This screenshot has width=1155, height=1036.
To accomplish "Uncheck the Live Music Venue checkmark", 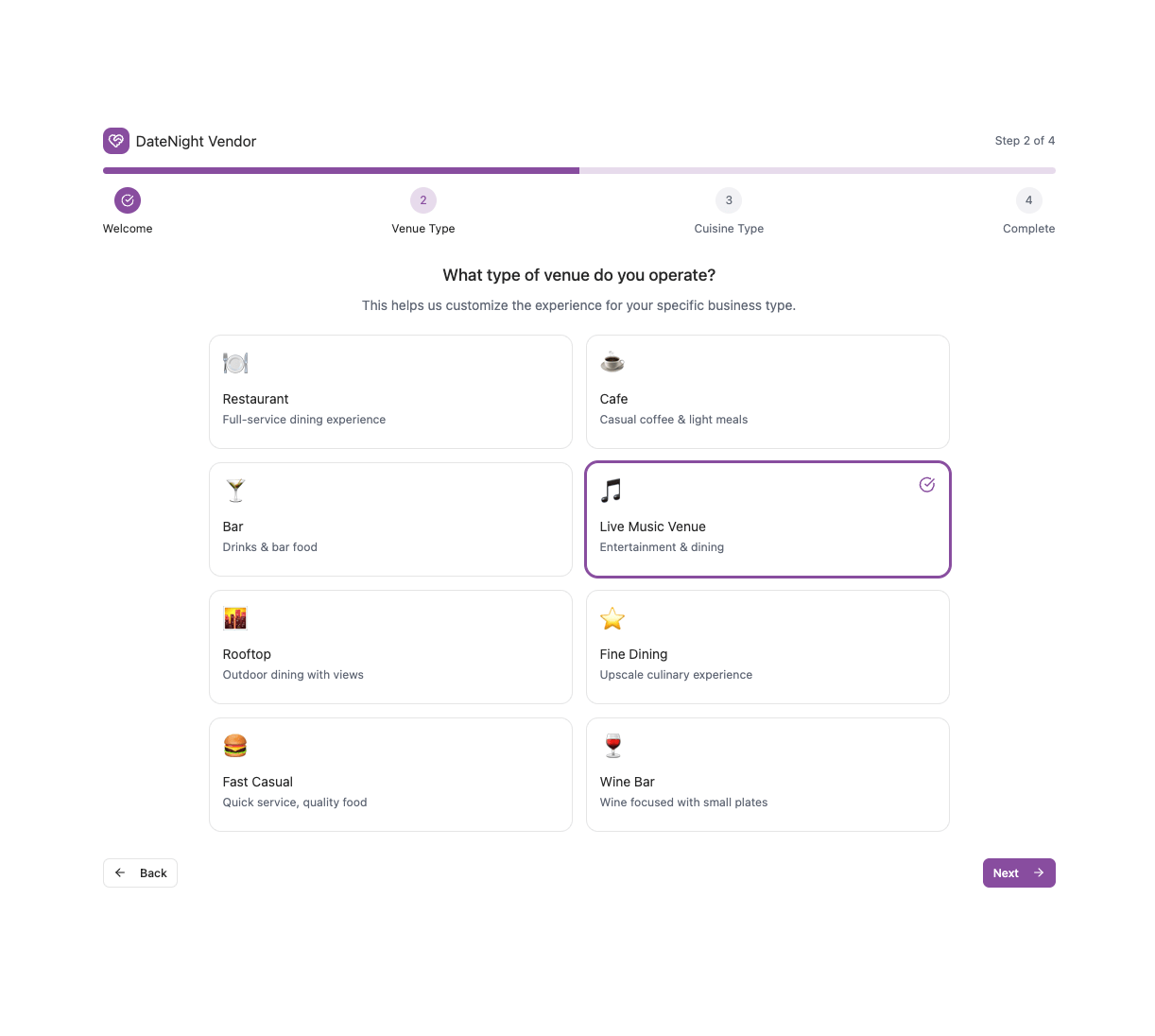I will [x=927, y=485].
